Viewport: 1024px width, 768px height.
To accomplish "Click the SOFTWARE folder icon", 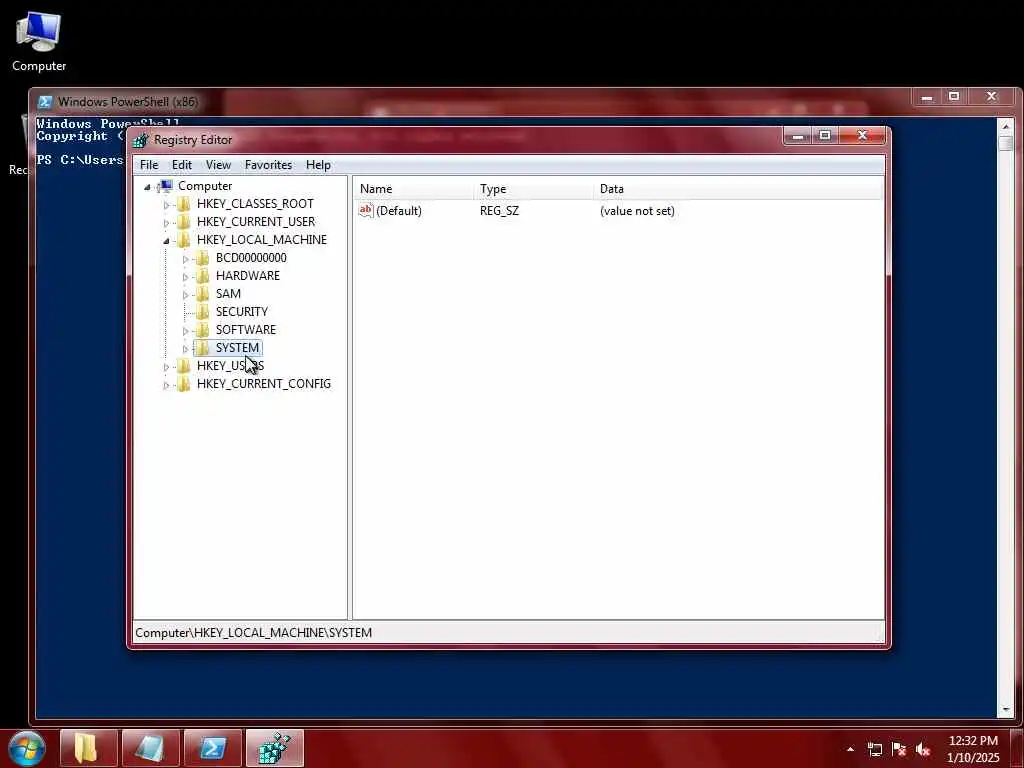I will click(203, 330).
